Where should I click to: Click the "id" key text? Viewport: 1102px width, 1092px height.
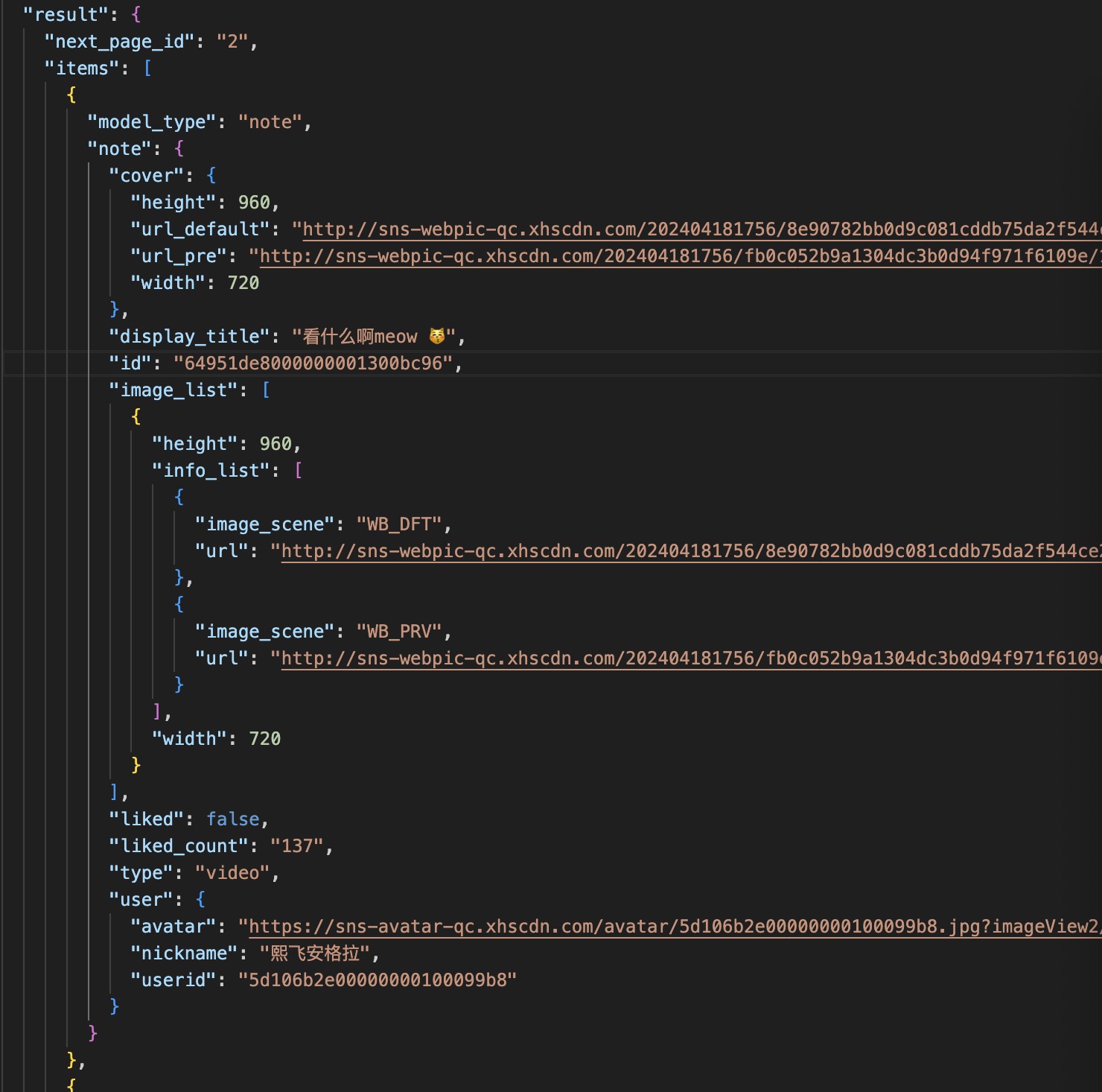(130, 364)
